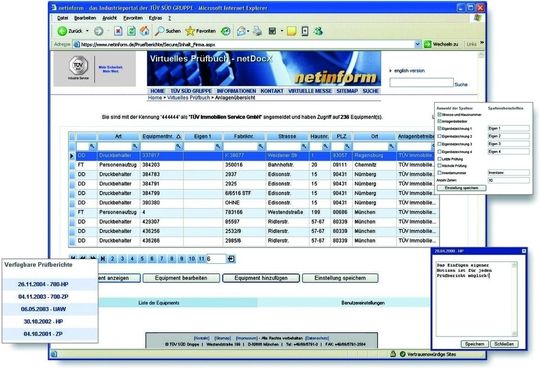The image size is (540, 370).
Task: Click the note text area in popup
Action: [x=476, y=299]
